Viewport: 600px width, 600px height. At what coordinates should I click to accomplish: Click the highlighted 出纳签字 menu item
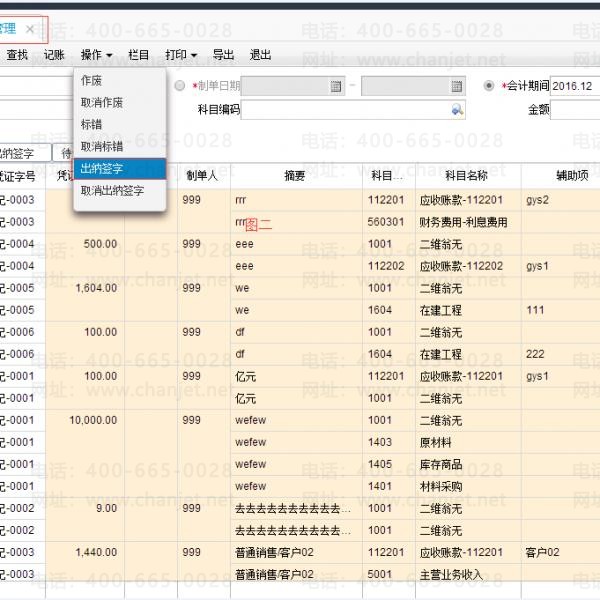pyautogui.click(x=102, y=168)
